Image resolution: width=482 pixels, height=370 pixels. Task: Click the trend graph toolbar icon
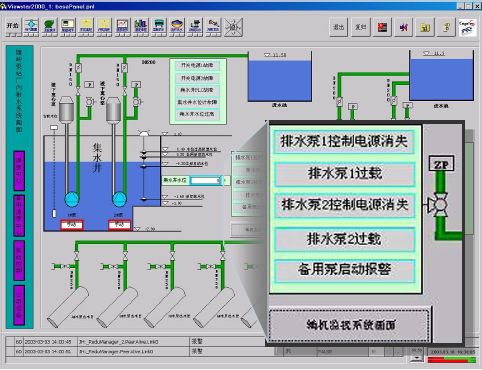(122, 26)
